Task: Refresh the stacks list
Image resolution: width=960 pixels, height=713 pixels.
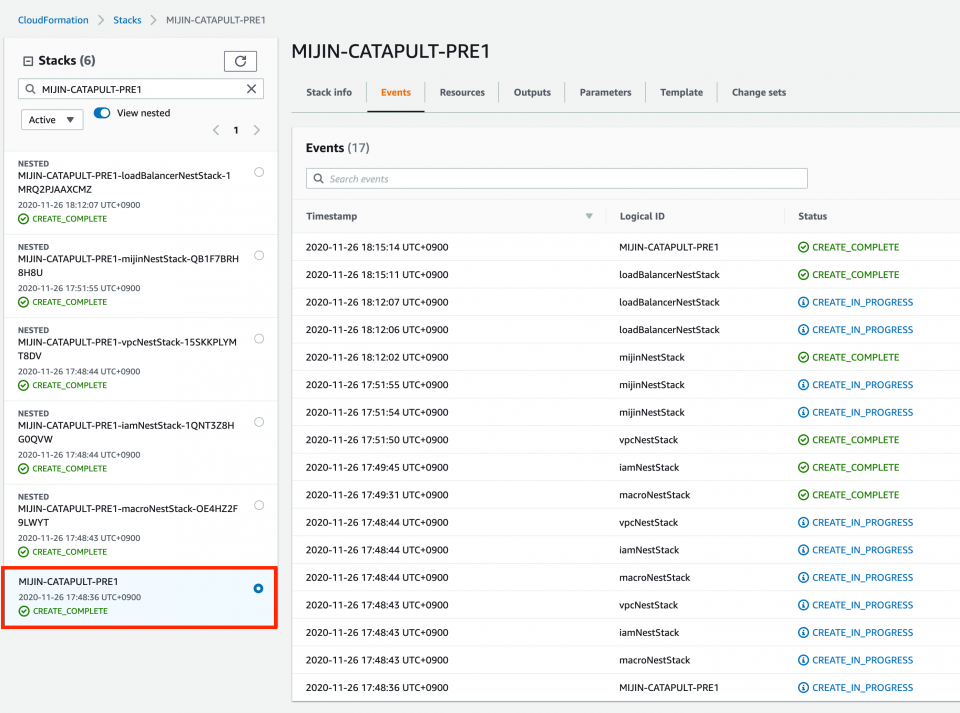Action: [240, 61]
